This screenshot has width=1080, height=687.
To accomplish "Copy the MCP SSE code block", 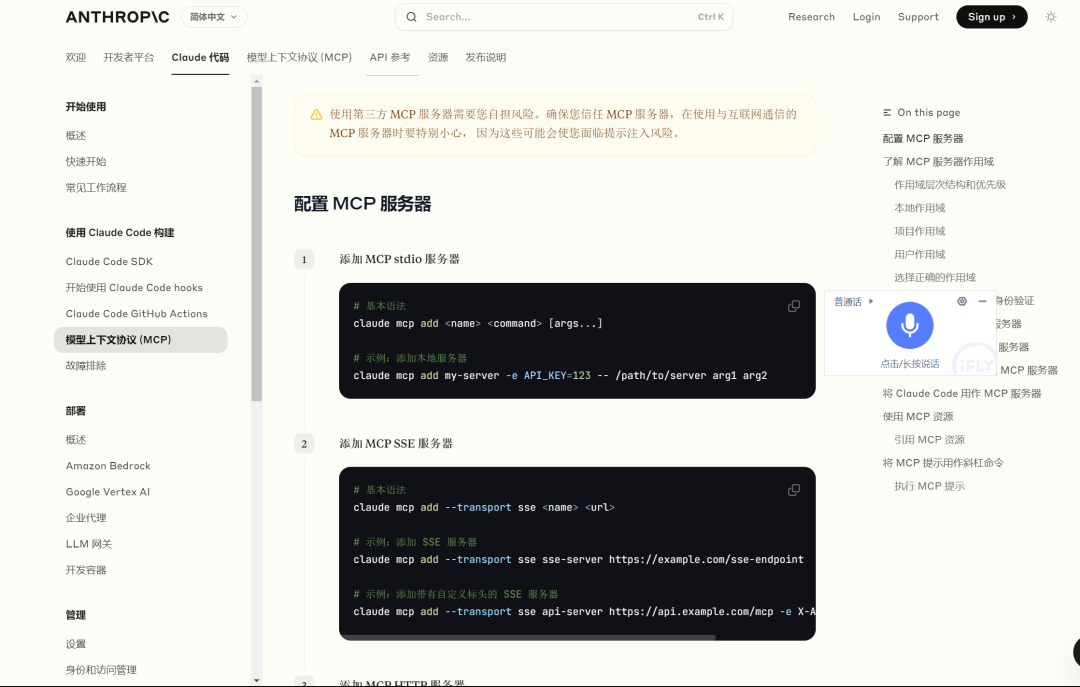I will pos(793,490).
